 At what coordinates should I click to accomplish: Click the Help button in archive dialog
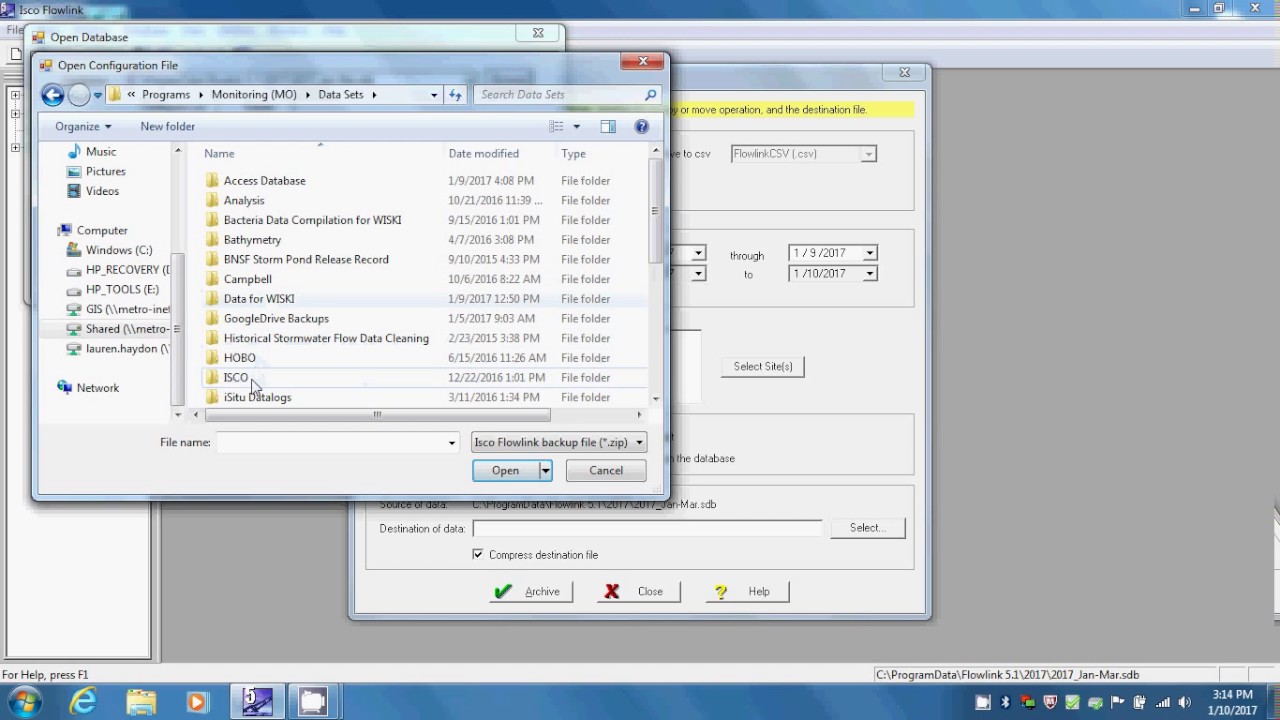tap(747, 592)
